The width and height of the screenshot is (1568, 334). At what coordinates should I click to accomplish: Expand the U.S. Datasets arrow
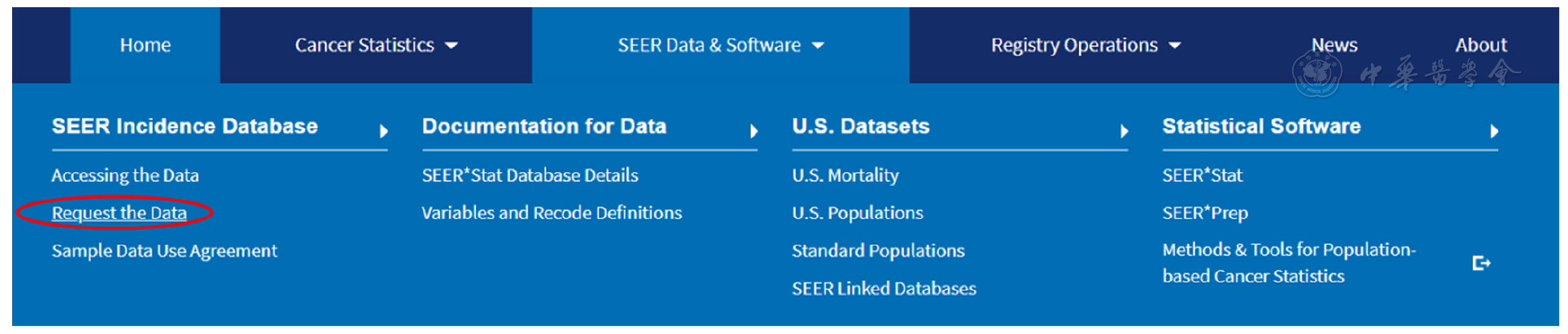pyautogui.click(x=1124, y=131)
